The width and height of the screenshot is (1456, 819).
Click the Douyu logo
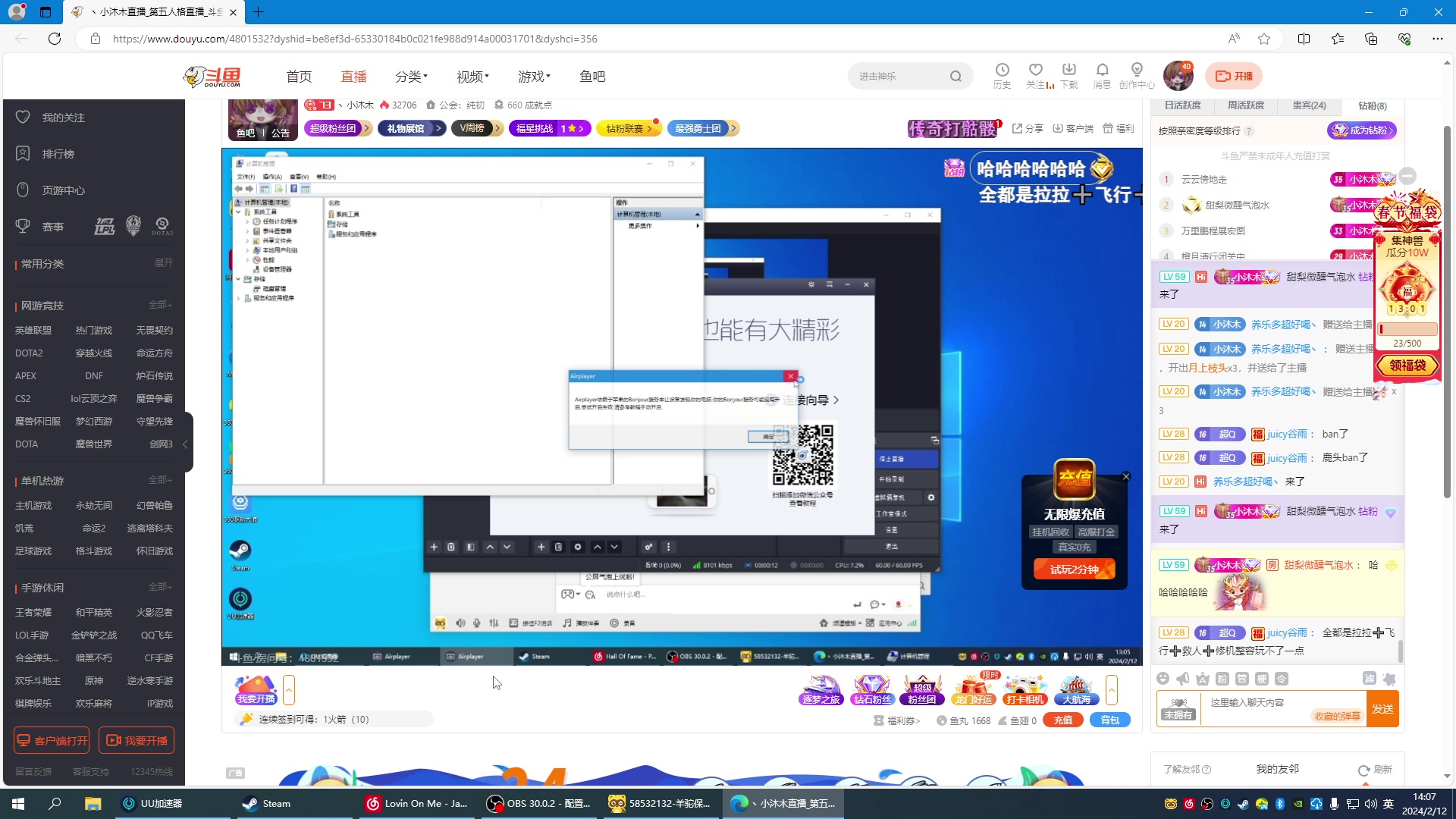tap(213, 76)
